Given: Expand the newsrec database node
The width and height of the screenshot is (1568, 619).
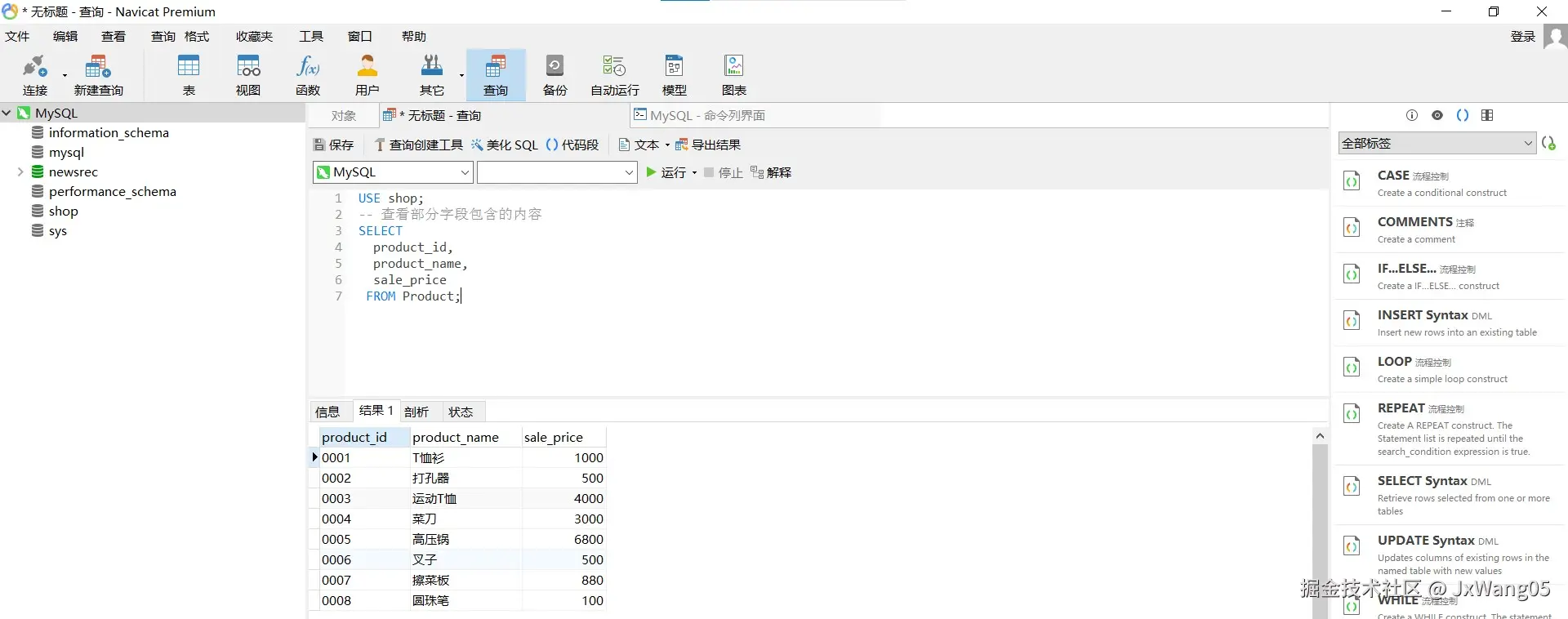Looking at the screenshot, I should tap(20, 171).
